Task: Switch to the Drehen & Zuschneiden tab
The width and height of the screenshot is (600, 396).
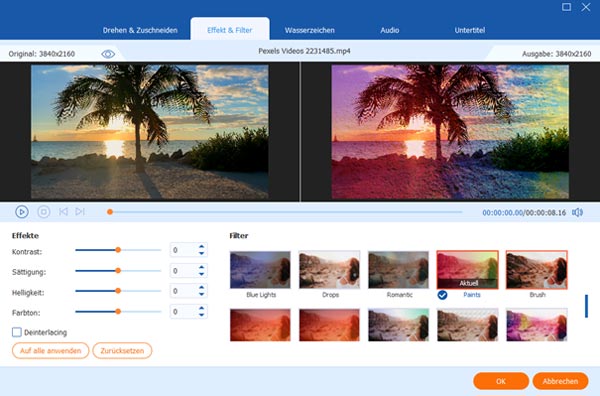Action: [x=140, y=30]
